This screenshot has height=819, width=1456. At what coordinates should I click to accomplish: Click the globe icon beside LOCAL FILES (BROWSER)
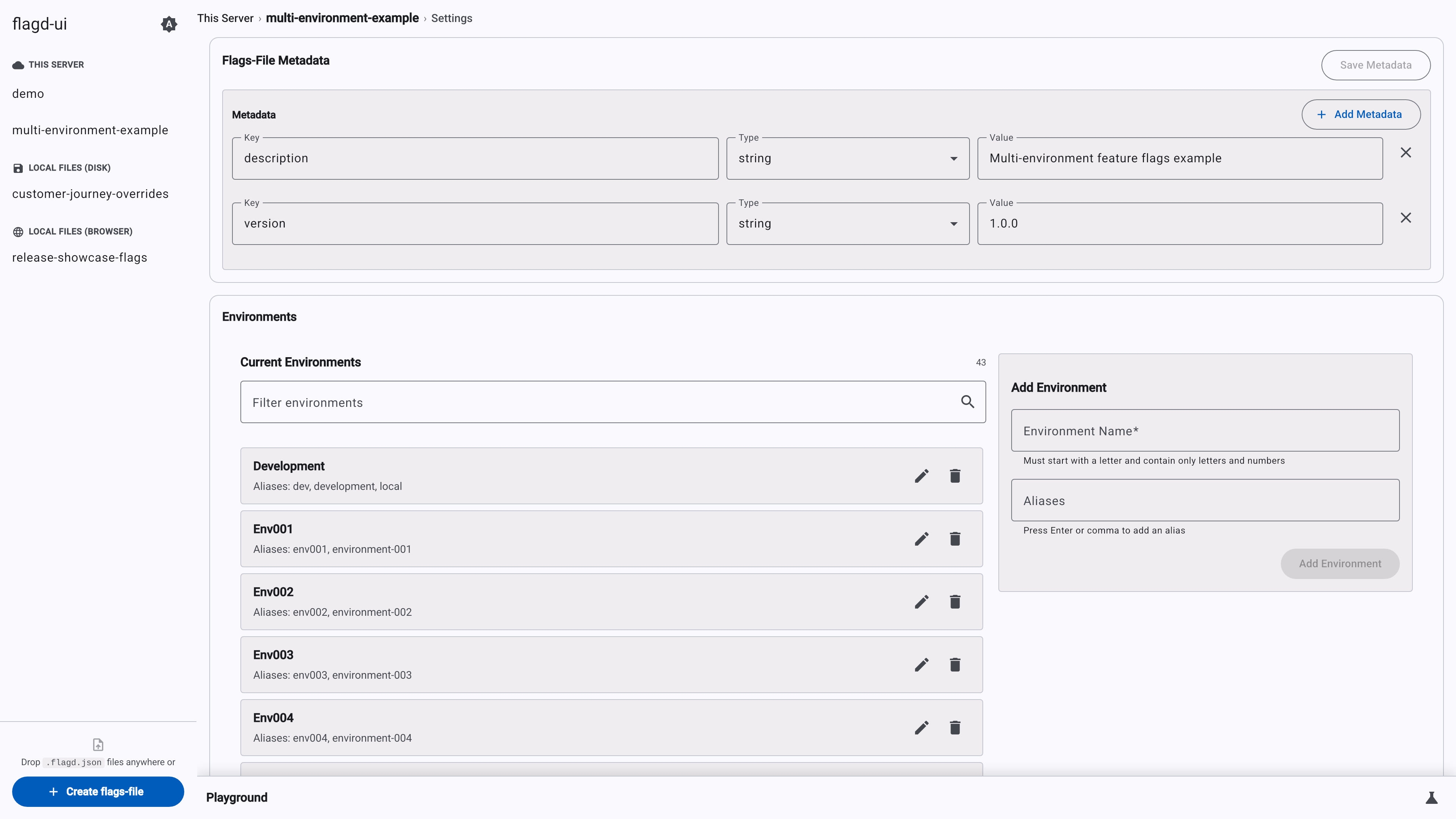(17, 231)
